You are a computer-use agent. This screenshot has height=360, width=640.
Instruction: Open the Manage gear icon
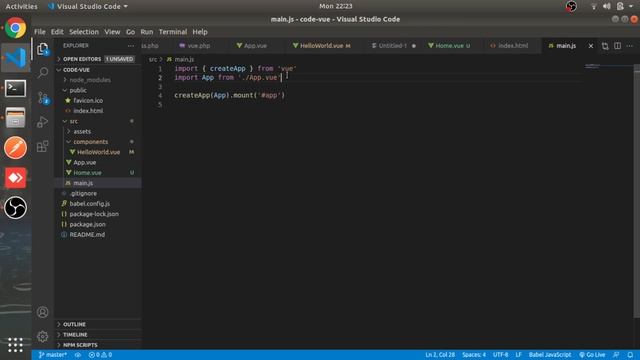(42, 336)
